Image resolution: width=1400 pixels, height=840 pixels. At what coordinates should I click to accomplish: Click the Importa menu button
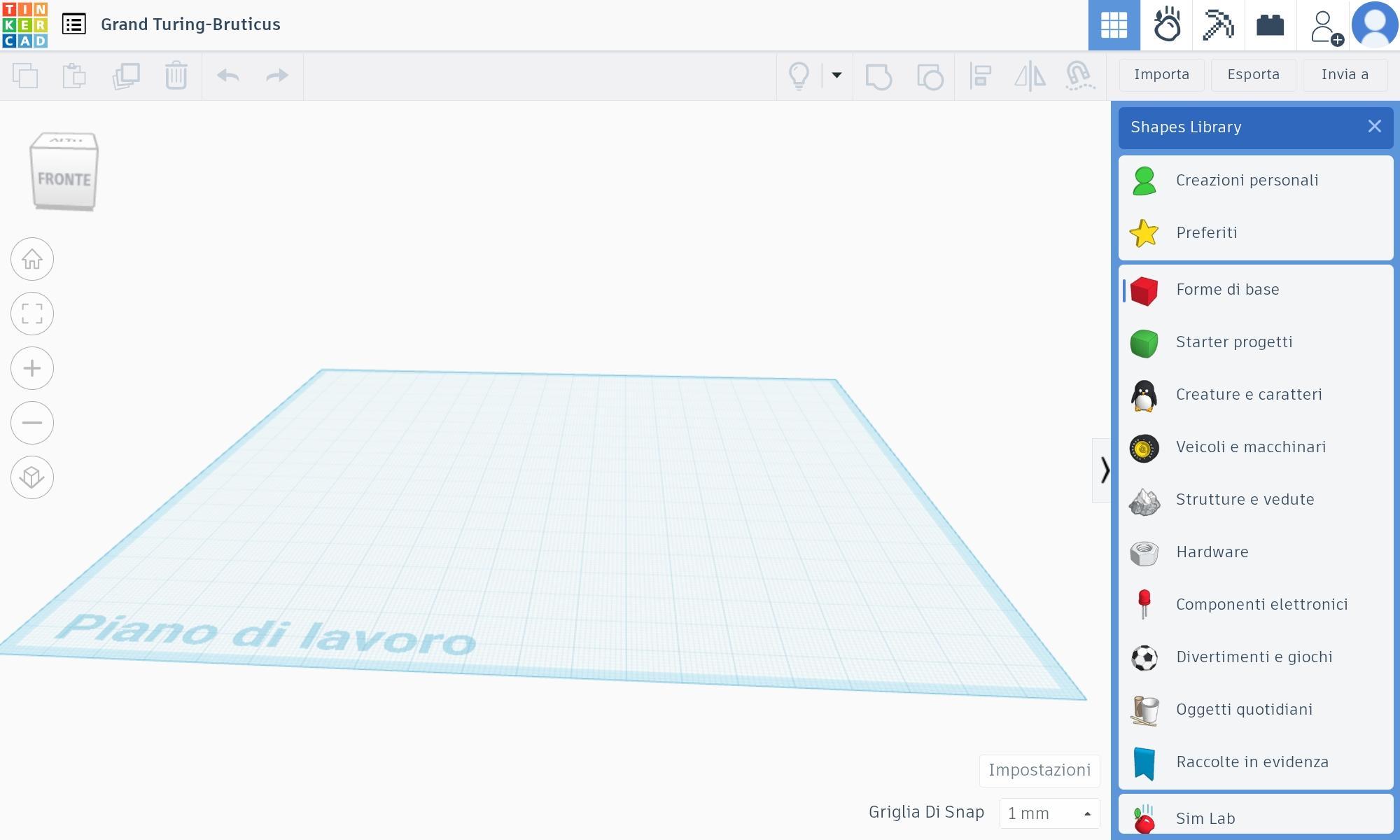[x=1161, y=74]
